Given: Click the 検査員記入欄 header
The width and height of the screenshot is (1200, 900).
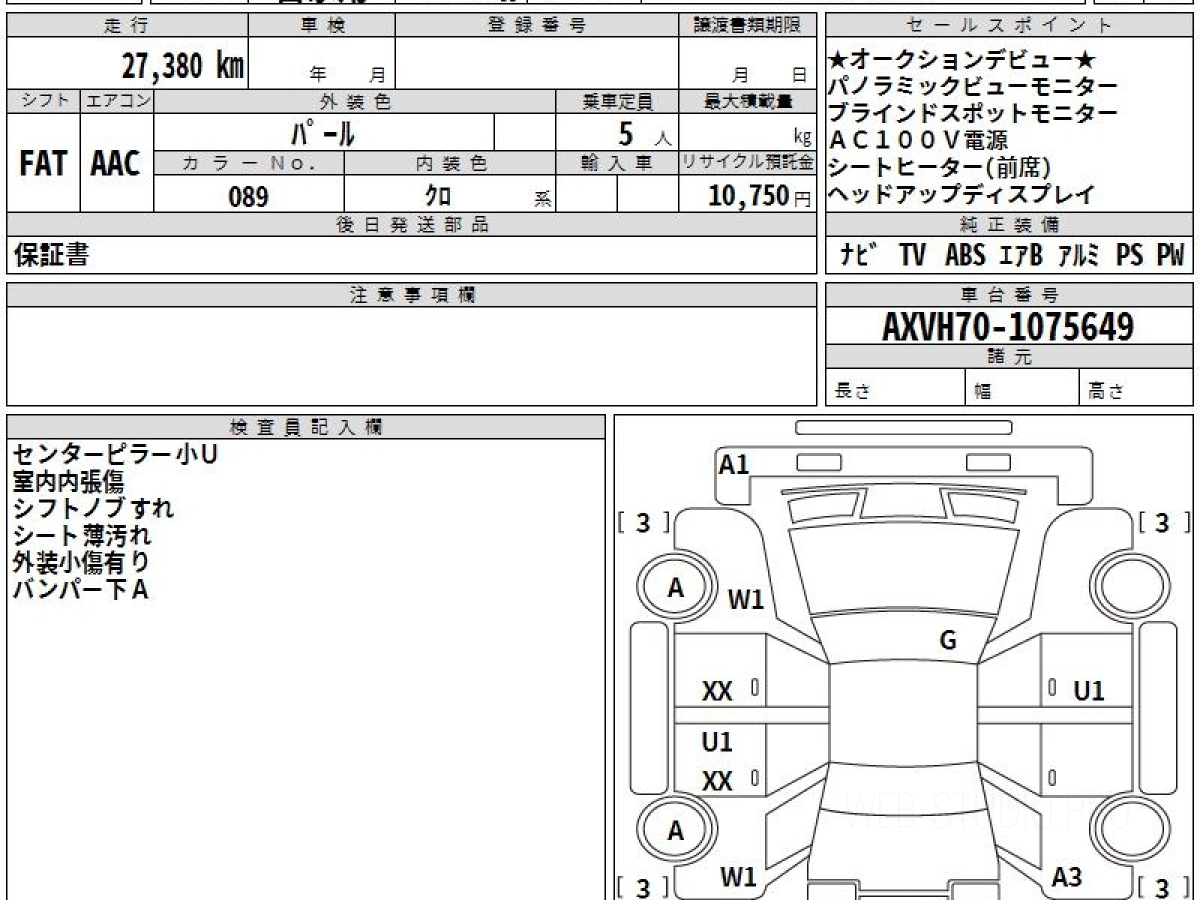Looking at the screenshot, I should coord(306,426).
